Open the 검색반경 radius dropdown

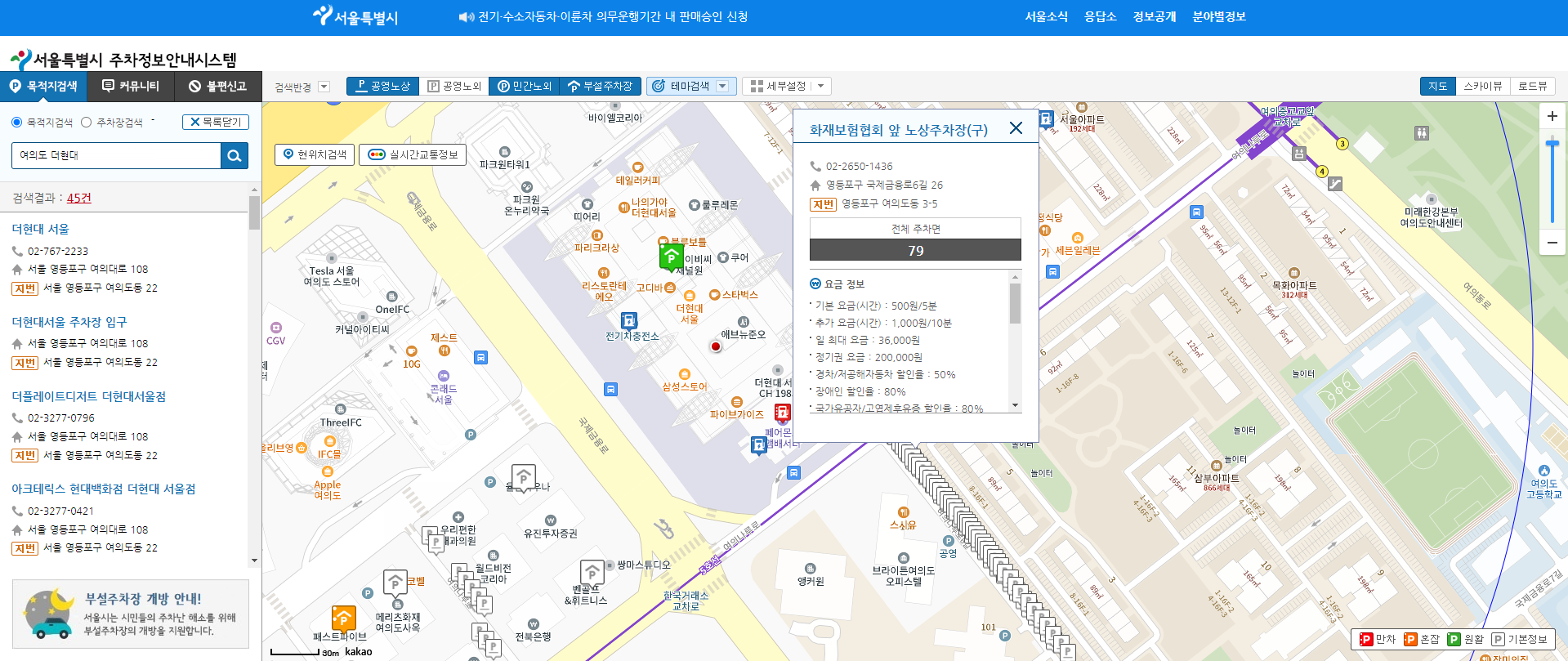click(x=324, y=87)
